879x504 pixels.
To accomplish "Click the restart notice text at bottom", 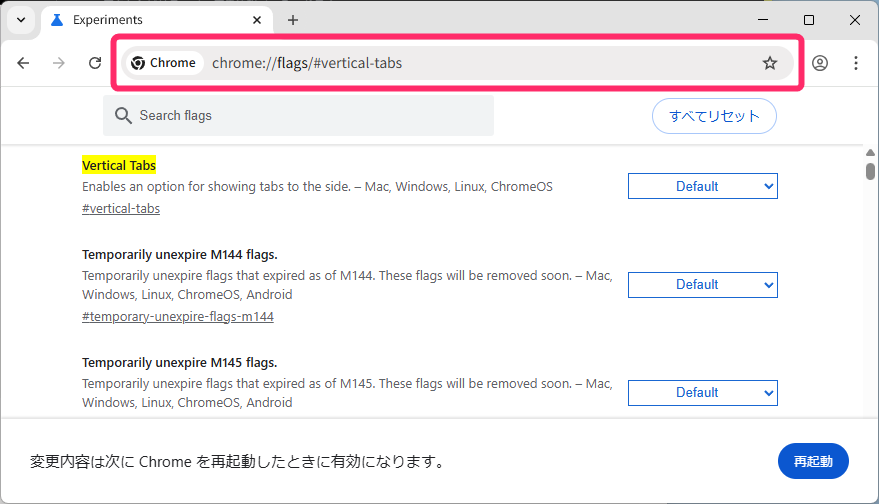I will pyautogui.click(x=238, y=462).
